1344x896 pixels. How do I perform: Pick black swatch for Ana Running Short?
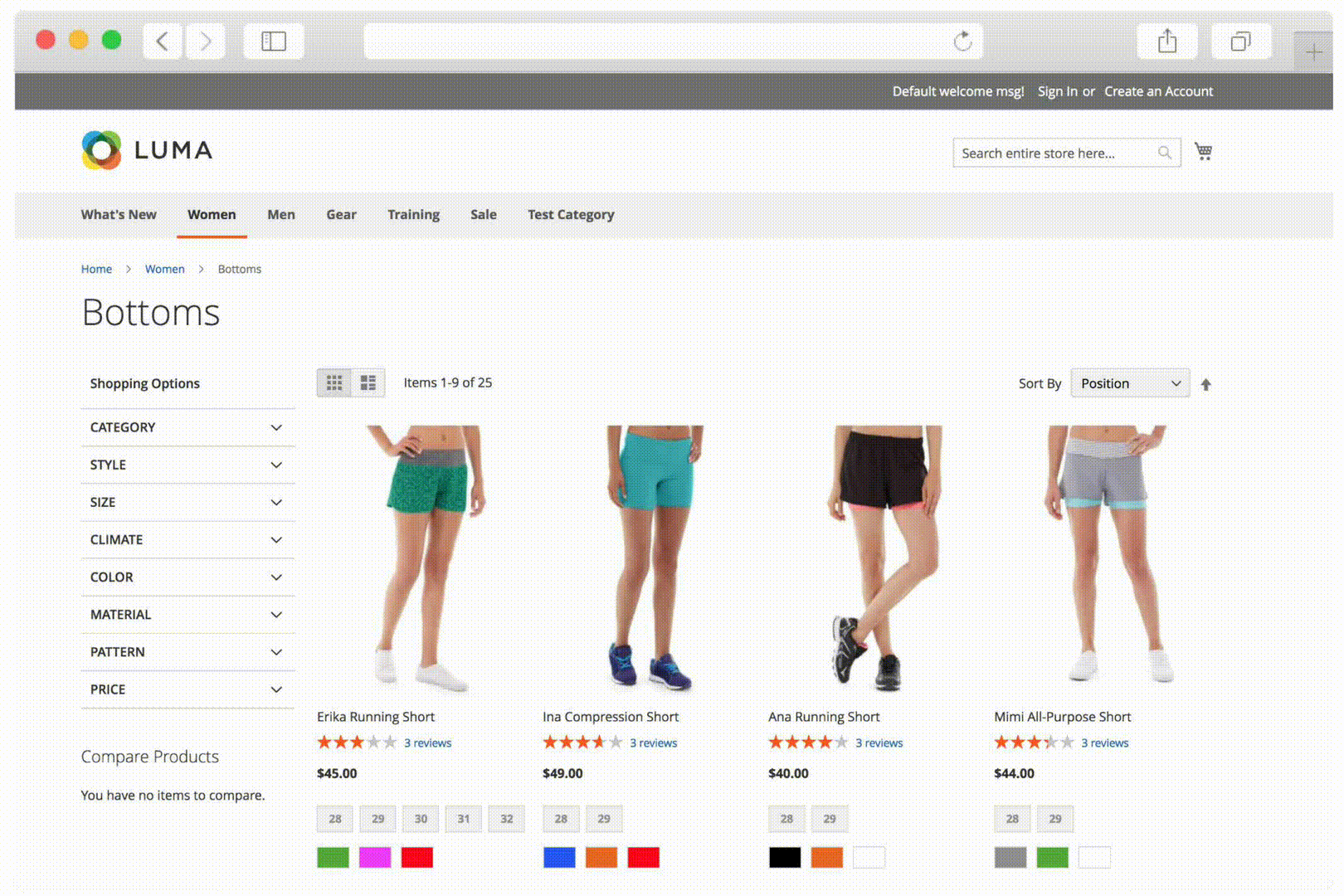click(x=785, y=858)
